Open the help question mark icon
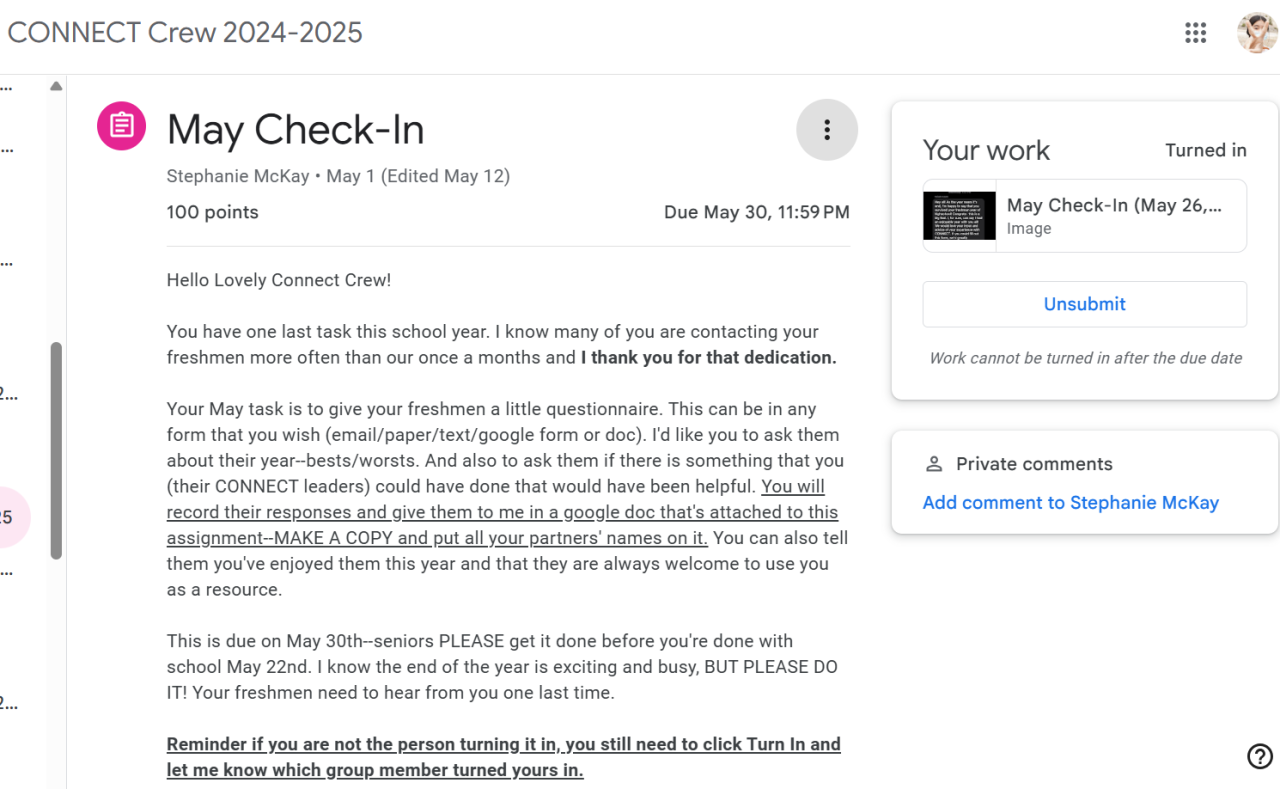Image resolution: width=1280 pixels, height=789 pixels. [x=1259, y=756]
